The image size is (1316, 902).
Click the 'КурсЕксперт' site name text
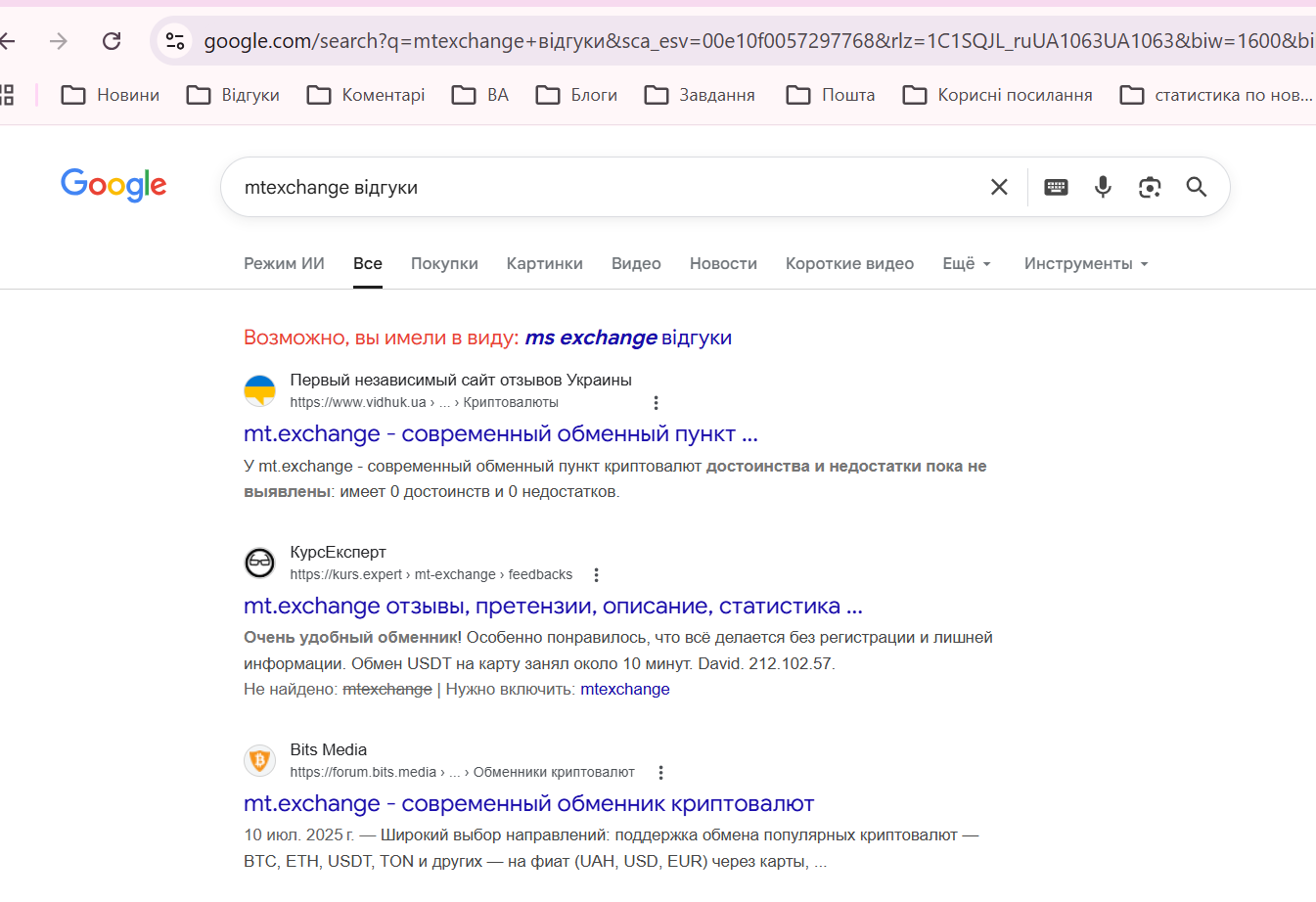tap(338, 552)
